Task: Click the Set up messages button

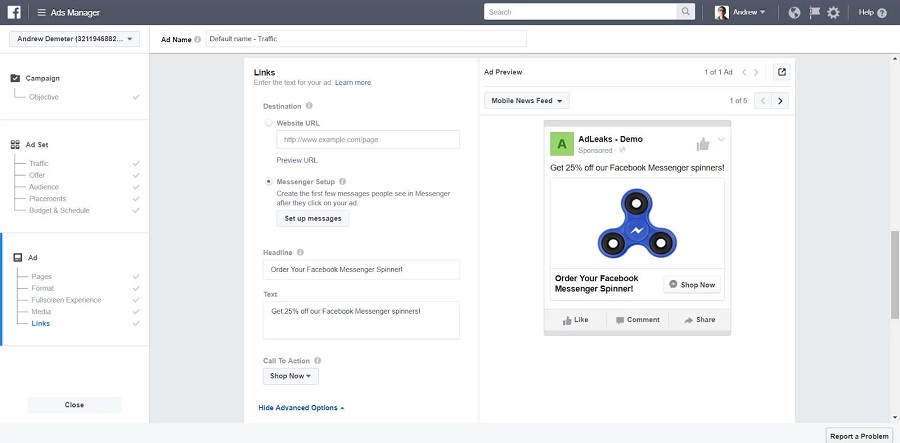Action: point(313,218)
